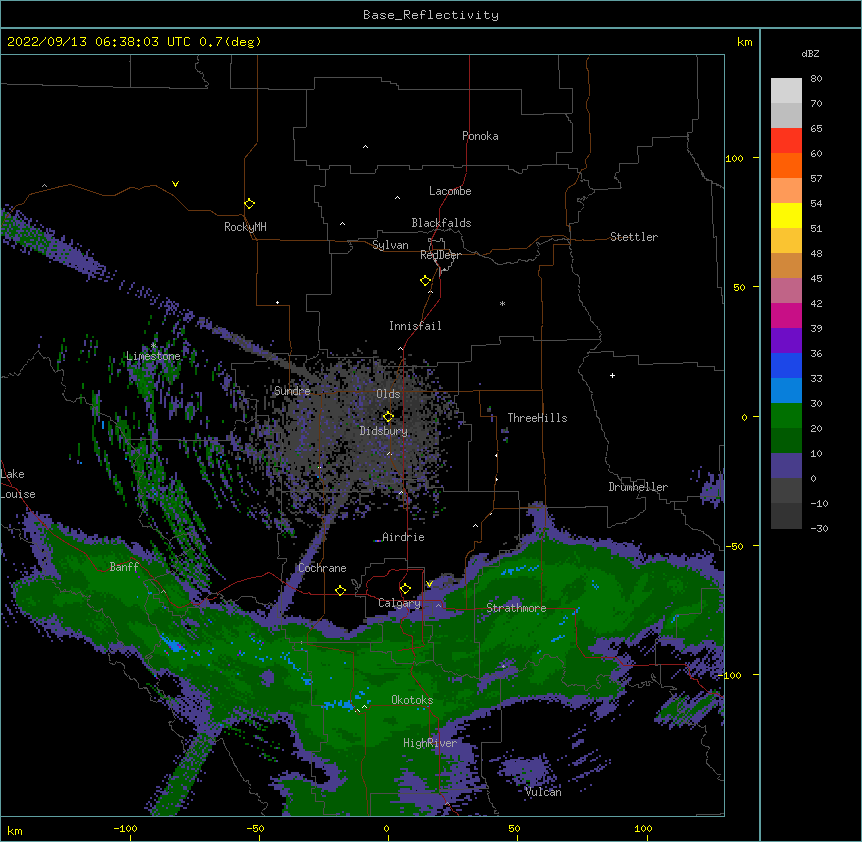Click the Didsbury town label
The height and width of the screenshot is (842, 862).
coord(384,431)
